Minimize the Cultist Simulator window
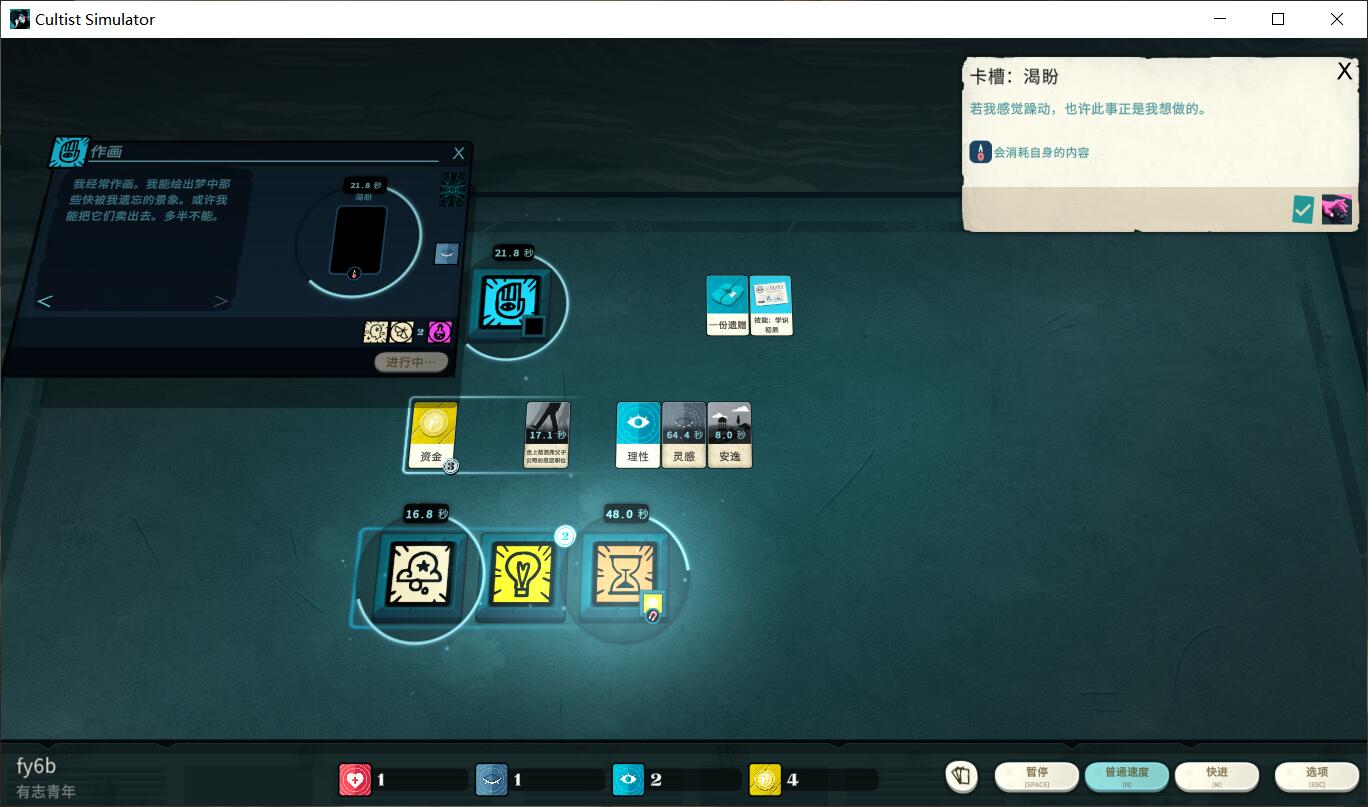 [x=1220, y=19]
